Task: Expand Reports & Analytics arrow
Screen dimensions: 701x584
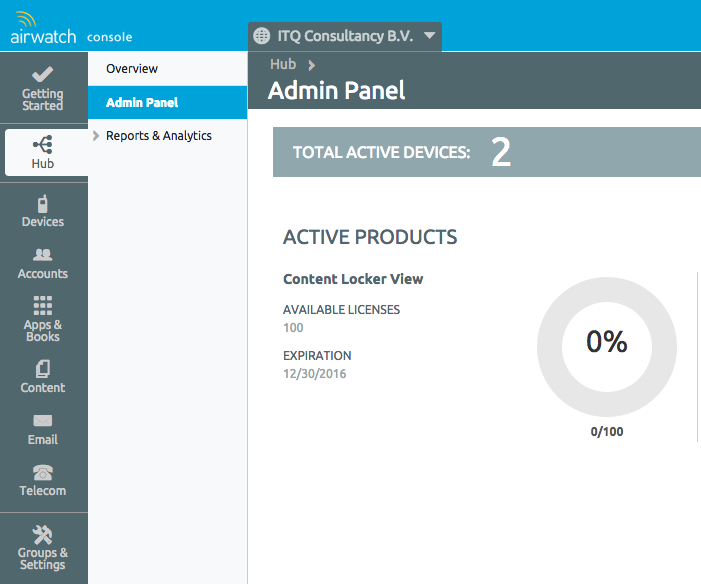Action: tap(96, 136)
